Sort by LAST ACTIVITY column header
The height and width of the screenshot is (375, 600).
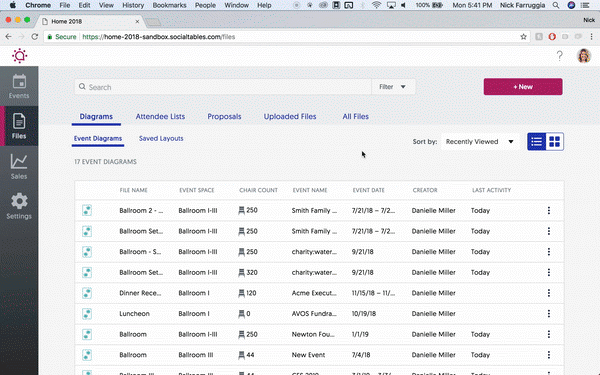tap(491, 190)
